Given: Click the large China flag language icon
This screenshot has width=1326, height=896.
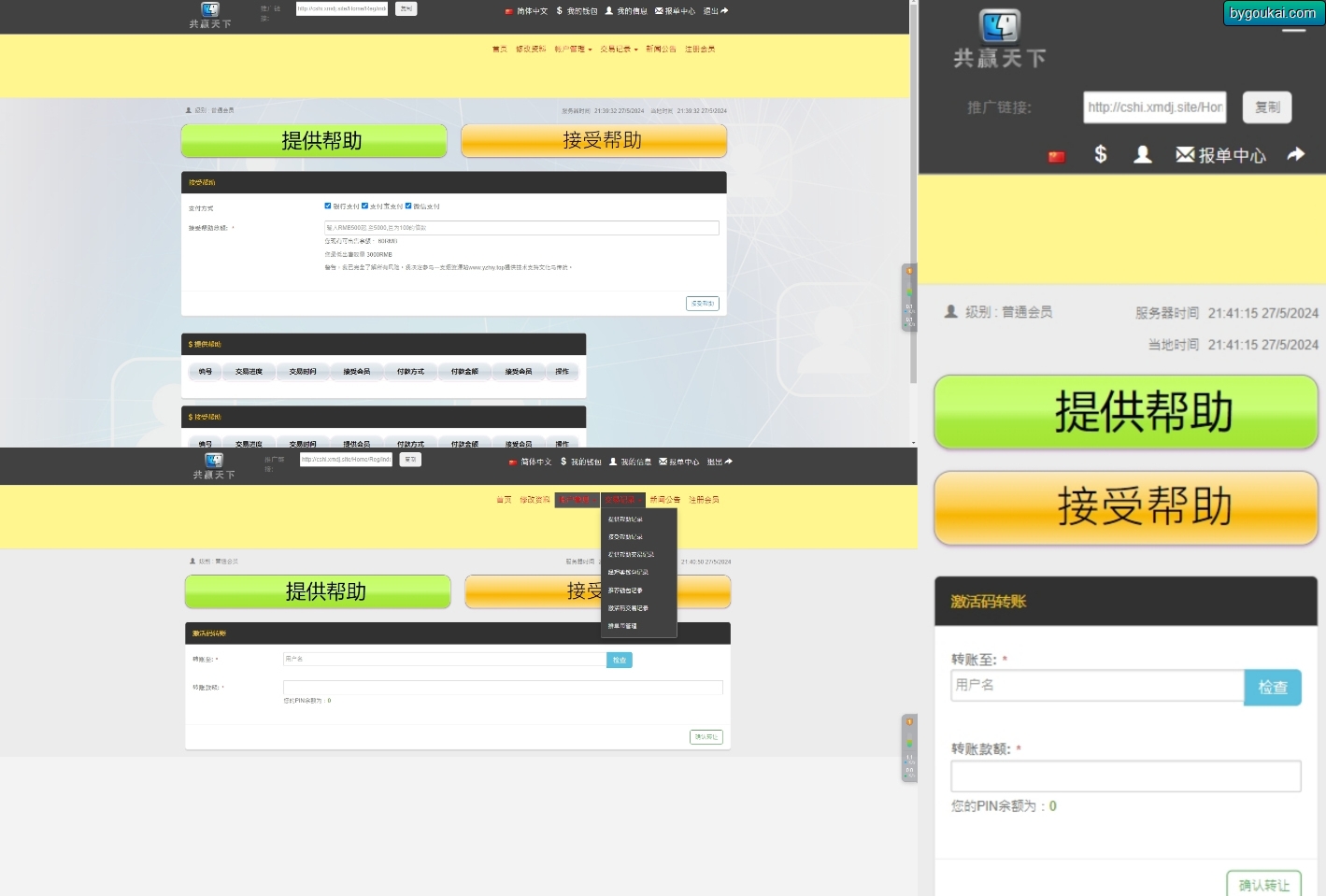Looking at the screenshot, I should 1056,156.
